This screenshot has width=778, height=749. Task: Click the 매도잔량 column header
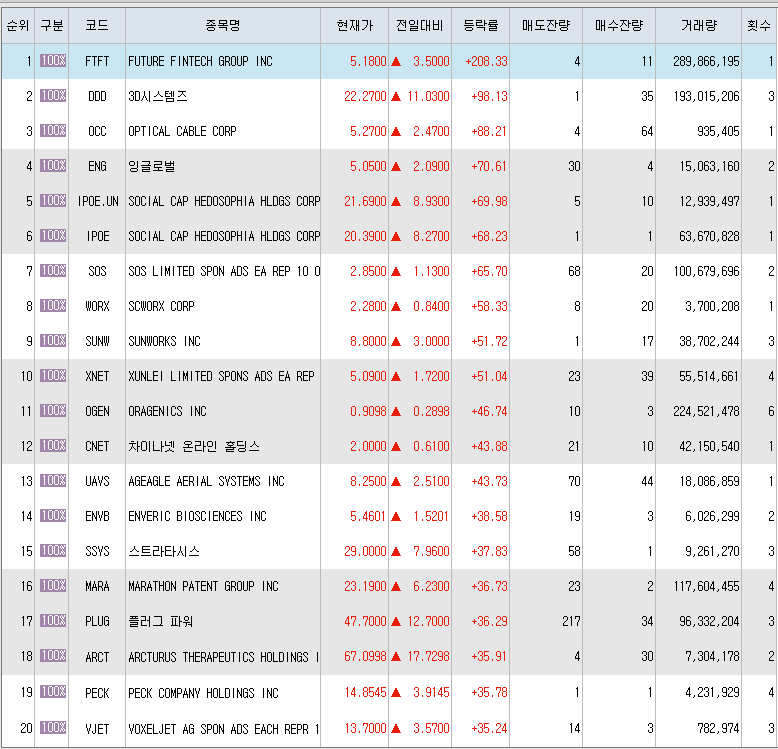tap(546, 25)
